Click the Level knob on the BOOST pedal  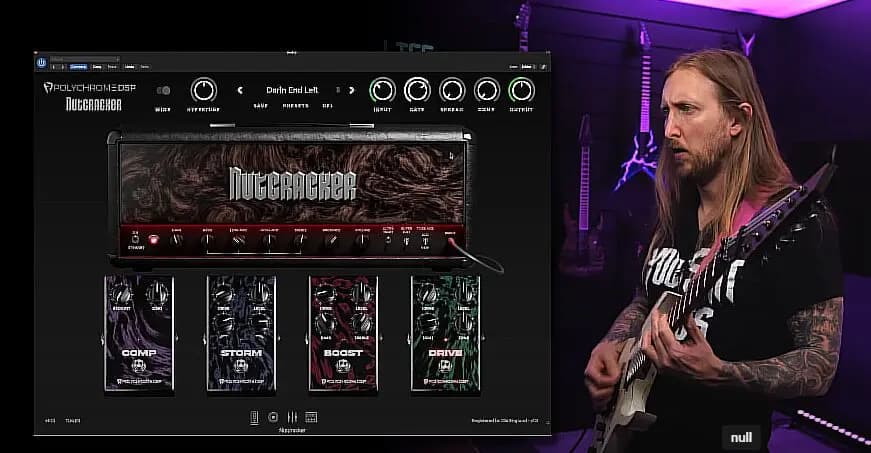coord(362,293)
